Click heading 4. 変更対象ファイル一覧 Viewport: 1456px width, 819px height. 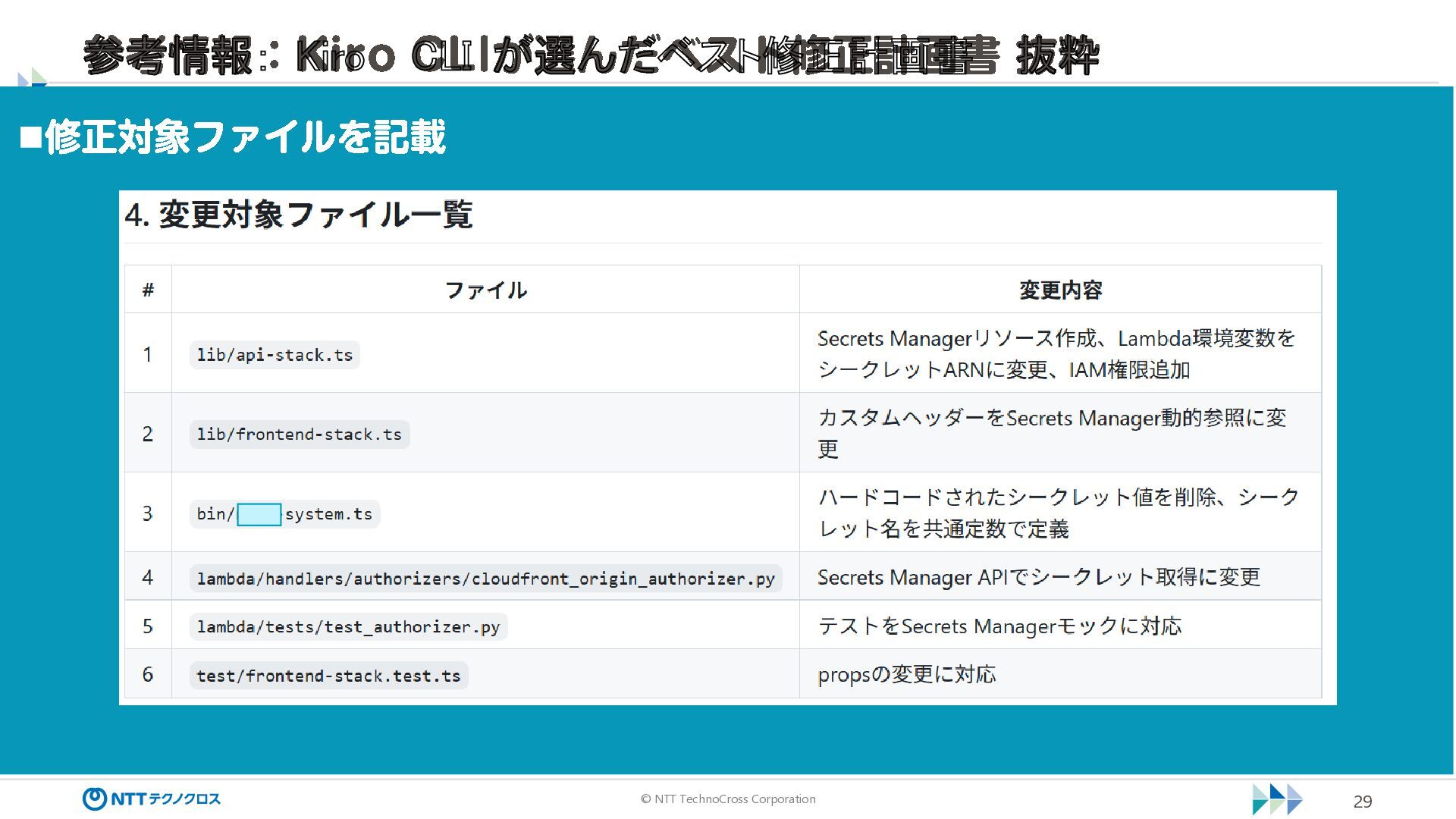[x=299, y=215]
